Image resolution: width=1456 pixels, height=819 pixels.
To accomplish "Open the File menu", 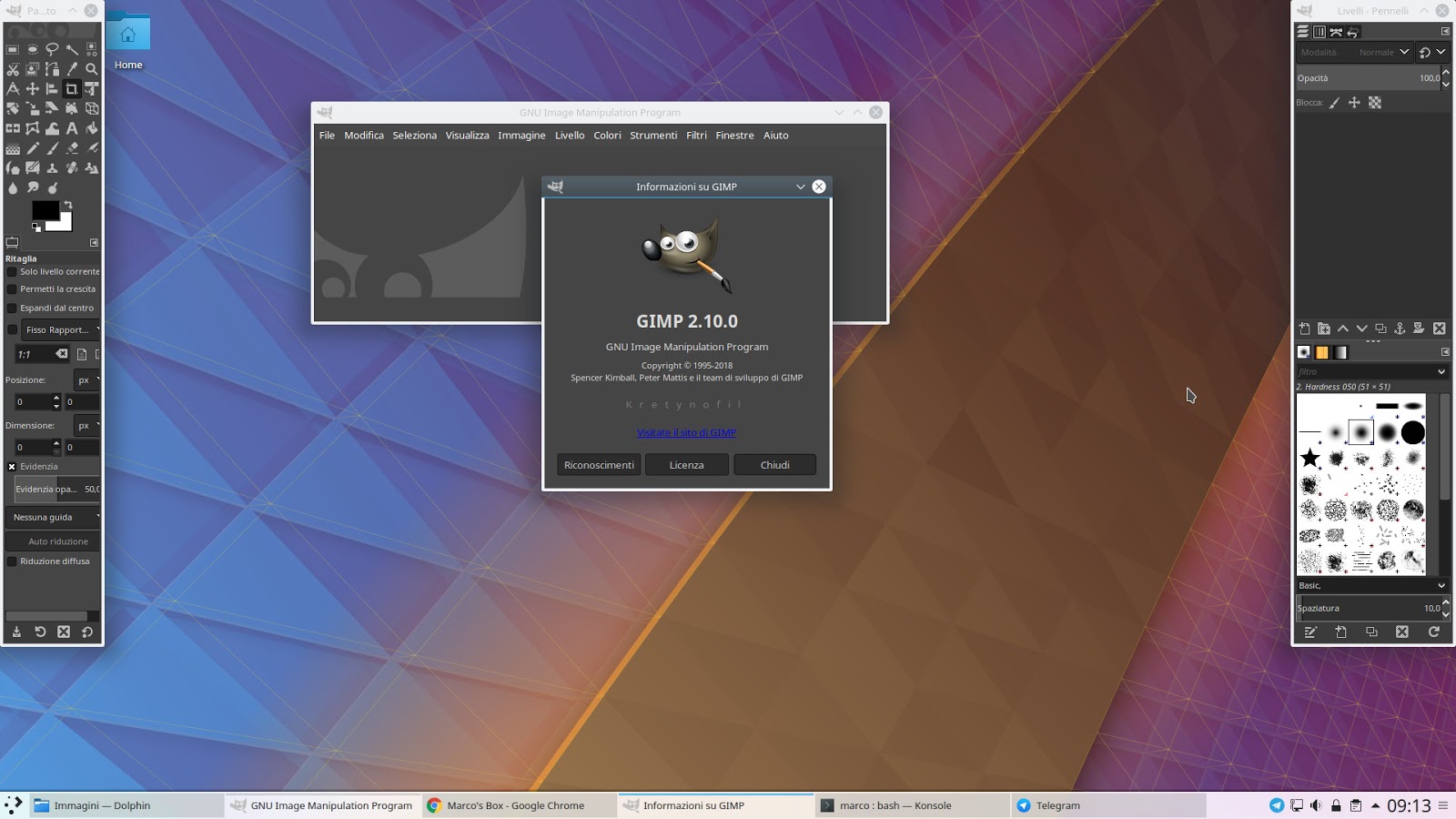I will point(327,136).
